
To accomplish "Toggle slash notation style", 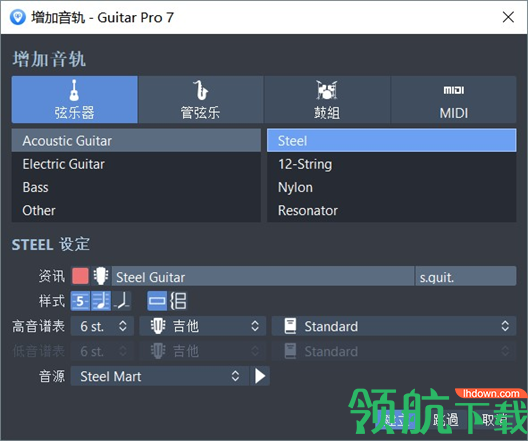I will pyautogui.click(x=122, y=301).
